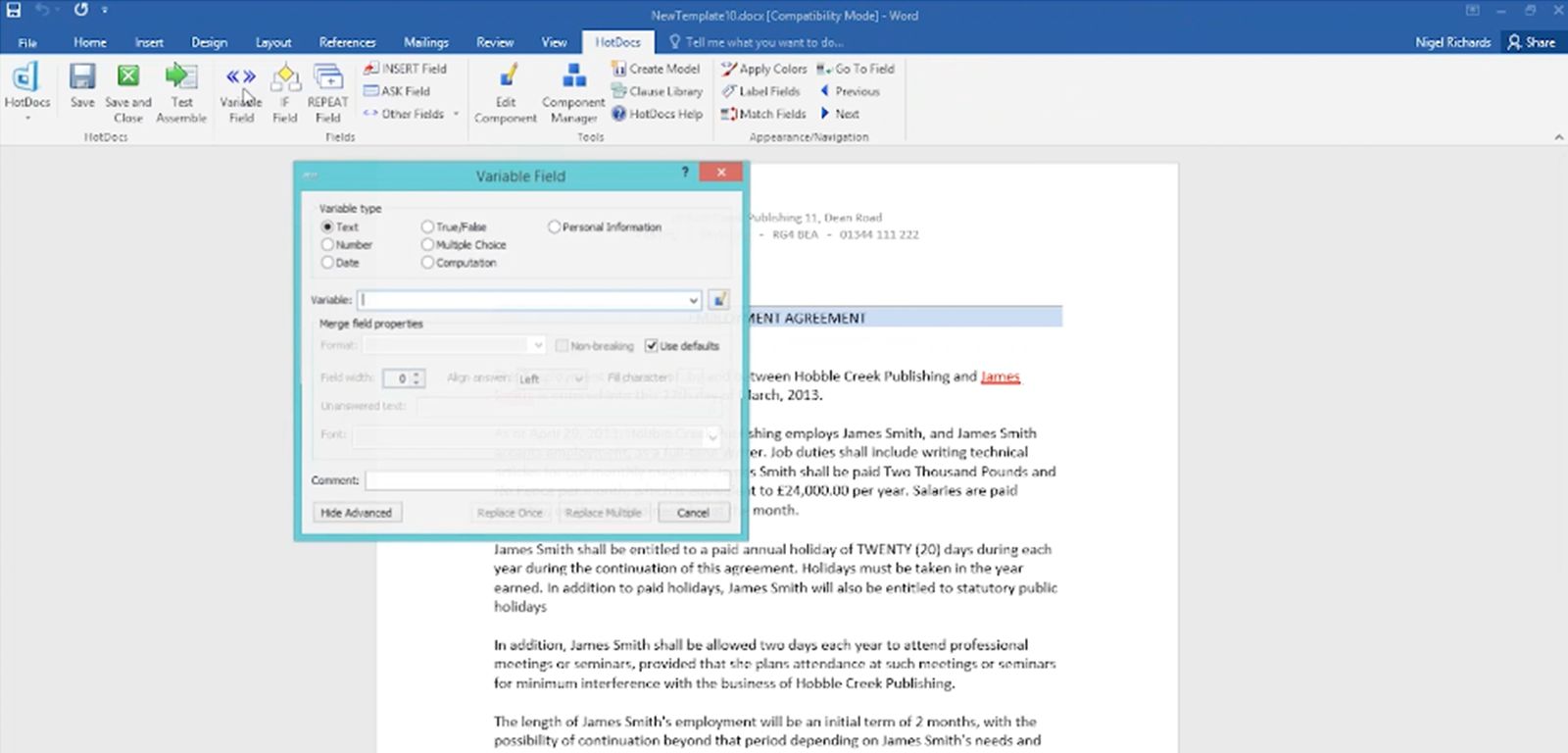This screenshot has height=753, width=1568.
Task: Open the View tab
Action: (x=554, y=42)
